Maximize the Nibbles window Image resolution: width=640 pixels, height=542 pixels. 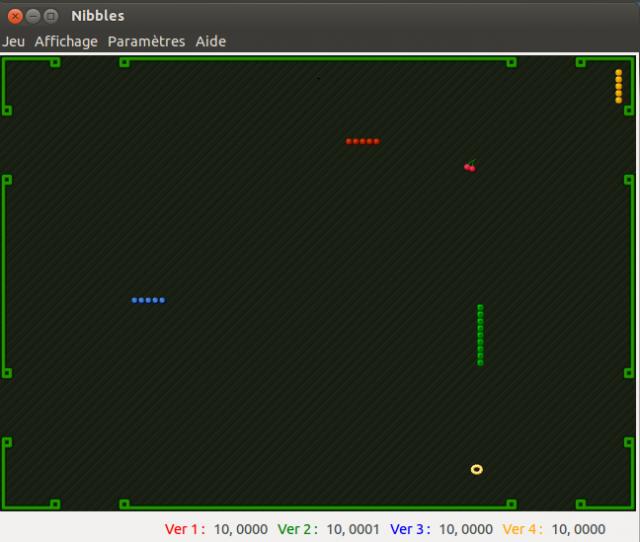coord(51,16)
